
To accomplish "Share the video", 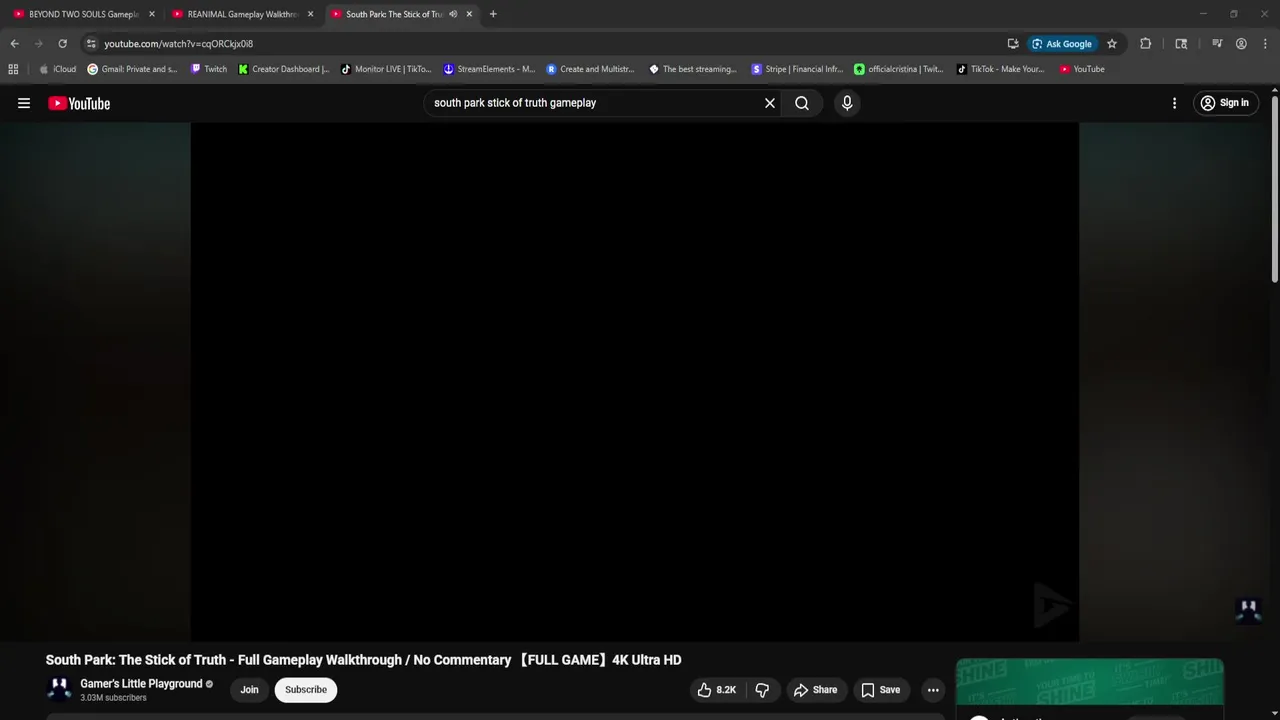I will (x=815, y=690).
